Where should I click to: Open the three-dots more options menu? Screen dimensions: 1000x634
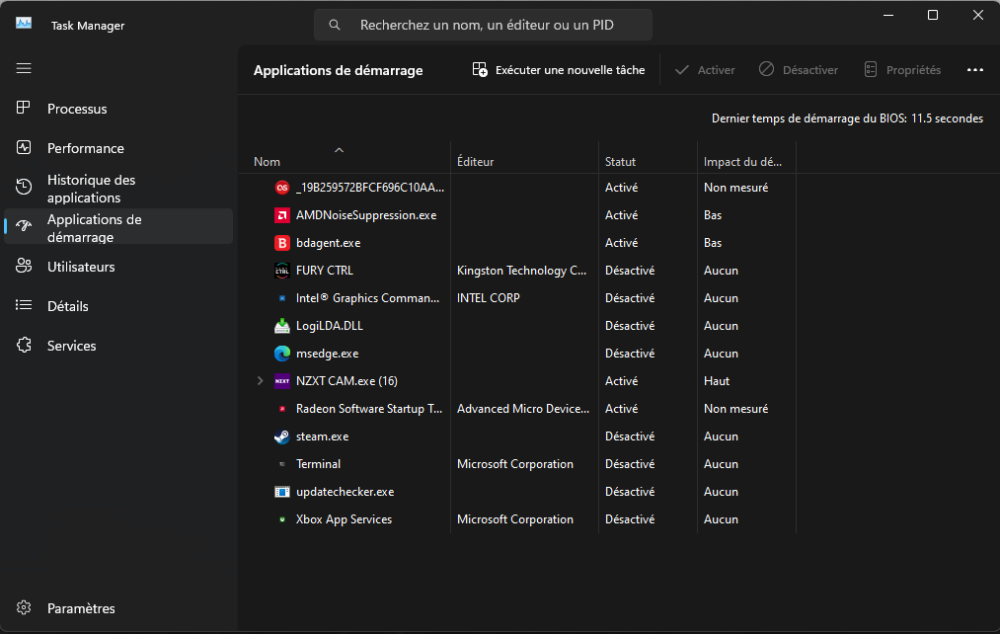(x=975, y=70)
